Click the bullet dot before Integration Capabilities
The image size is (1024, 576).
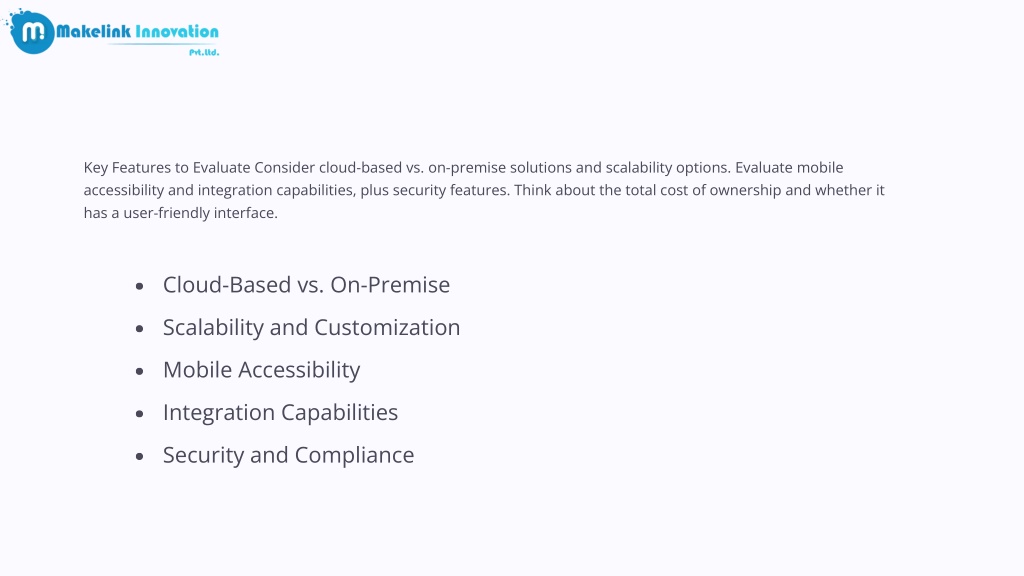coord(139,413)
